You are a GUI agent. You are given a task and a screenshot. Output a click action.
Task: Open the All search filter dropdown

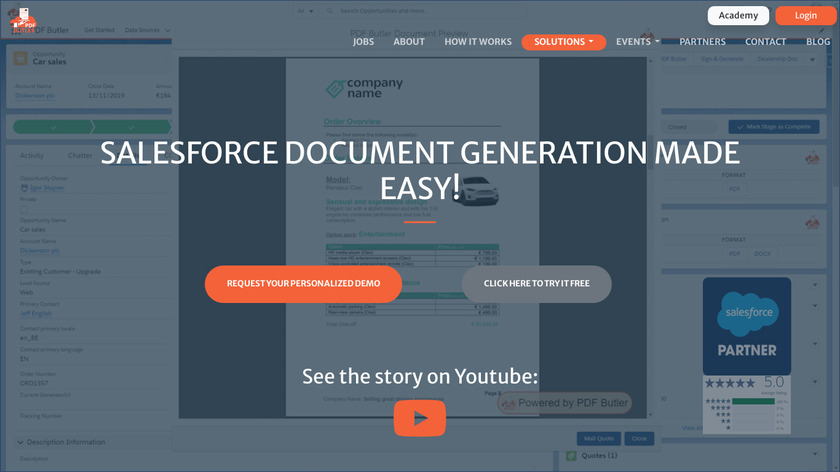[x=305, y=11]
